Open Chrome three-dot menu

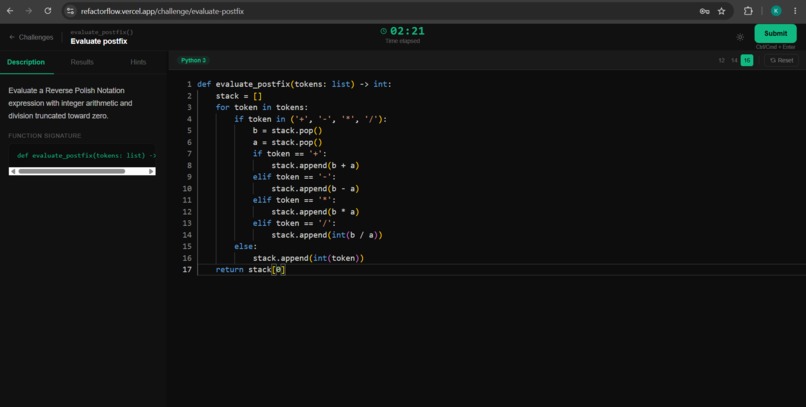point(795,11)
